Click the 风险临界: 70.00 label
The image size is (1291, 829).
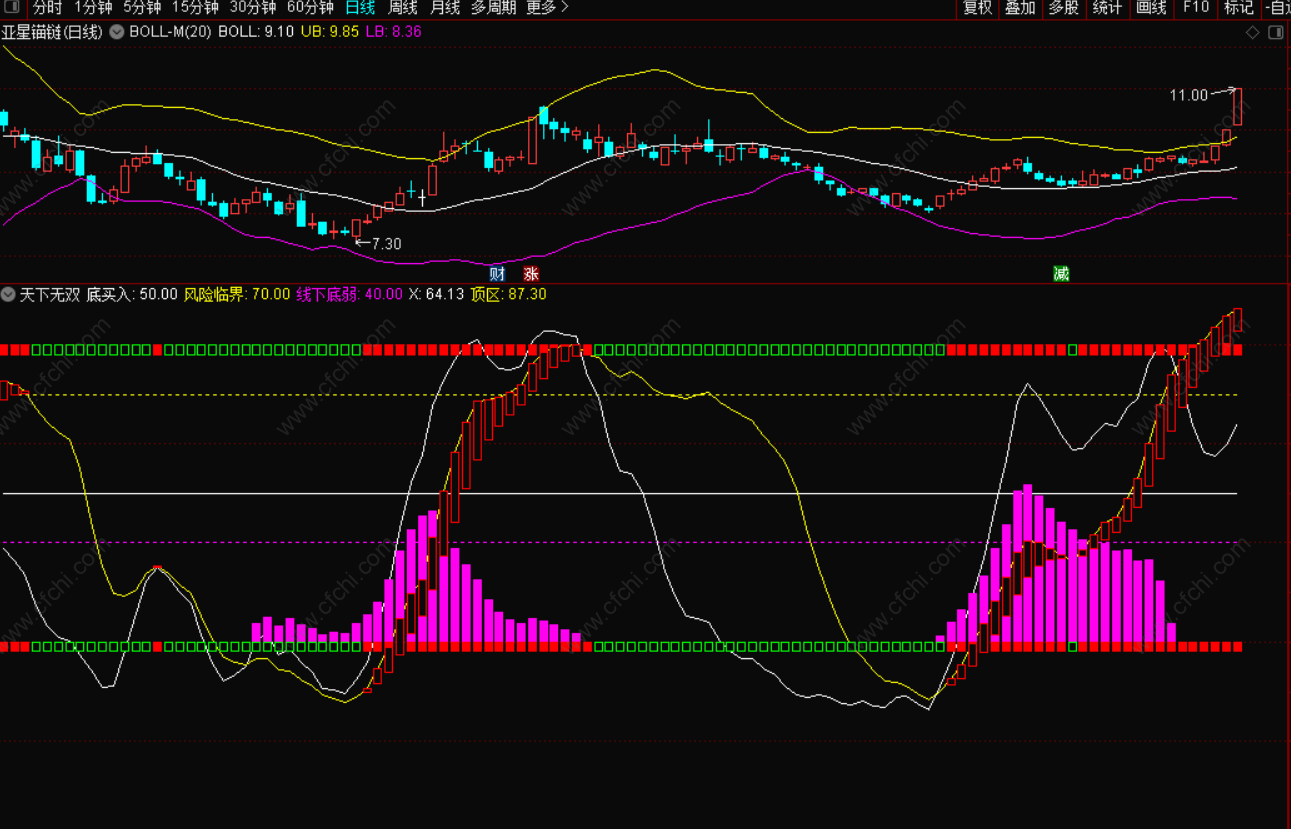point(237,295)
